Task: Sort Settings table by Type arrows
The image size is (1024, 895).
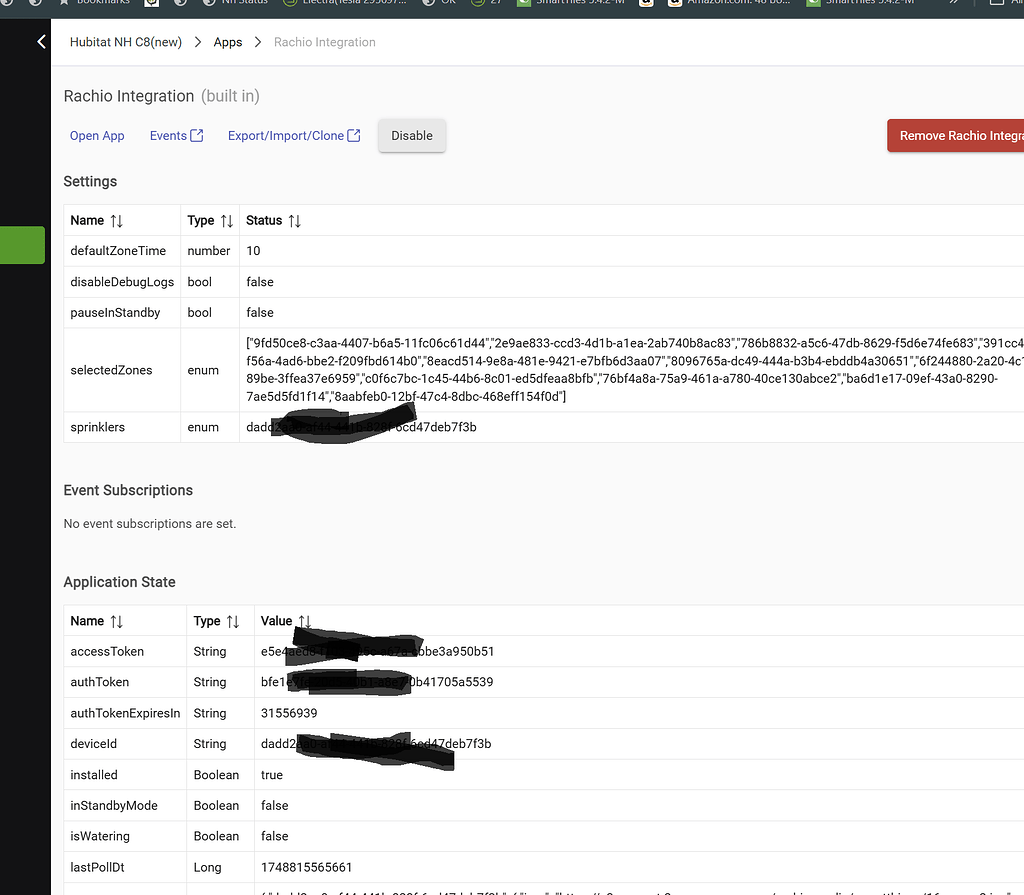Action: [227, 221]
